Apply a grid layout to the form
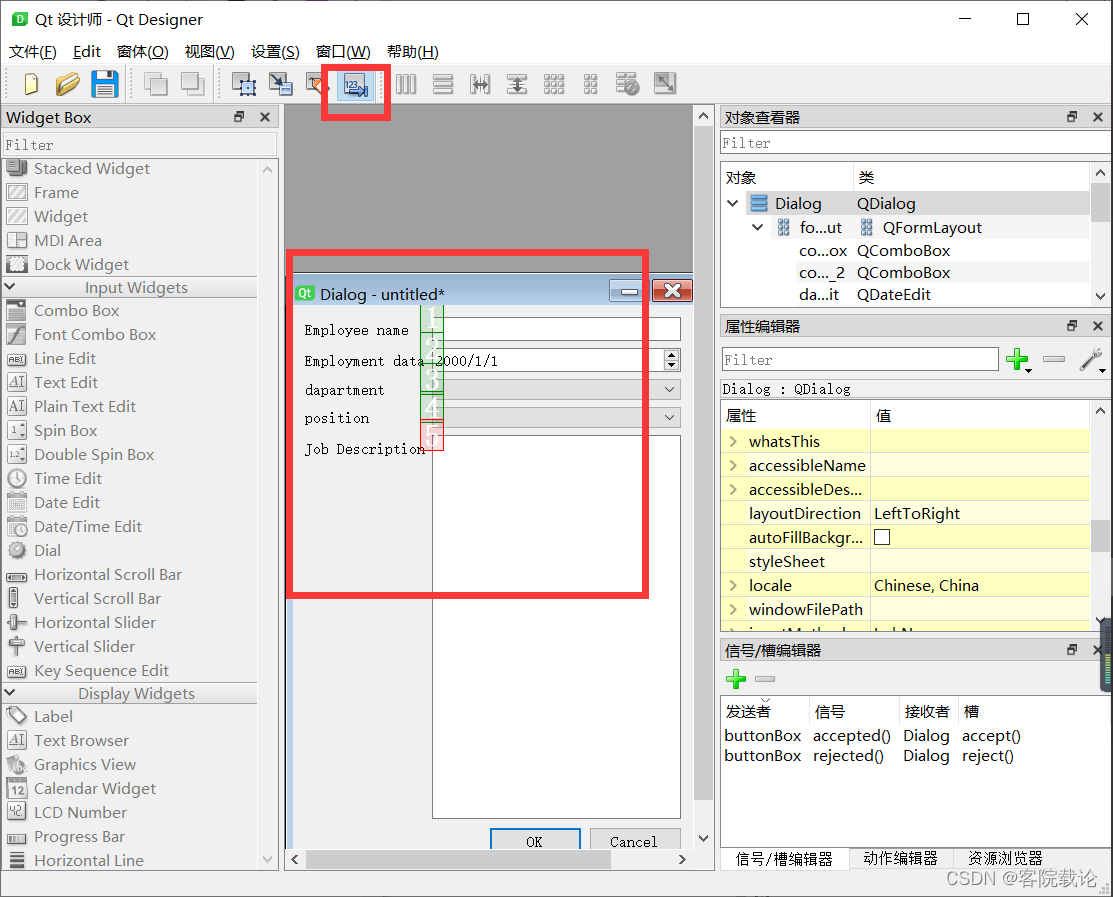 pos(554,84)
